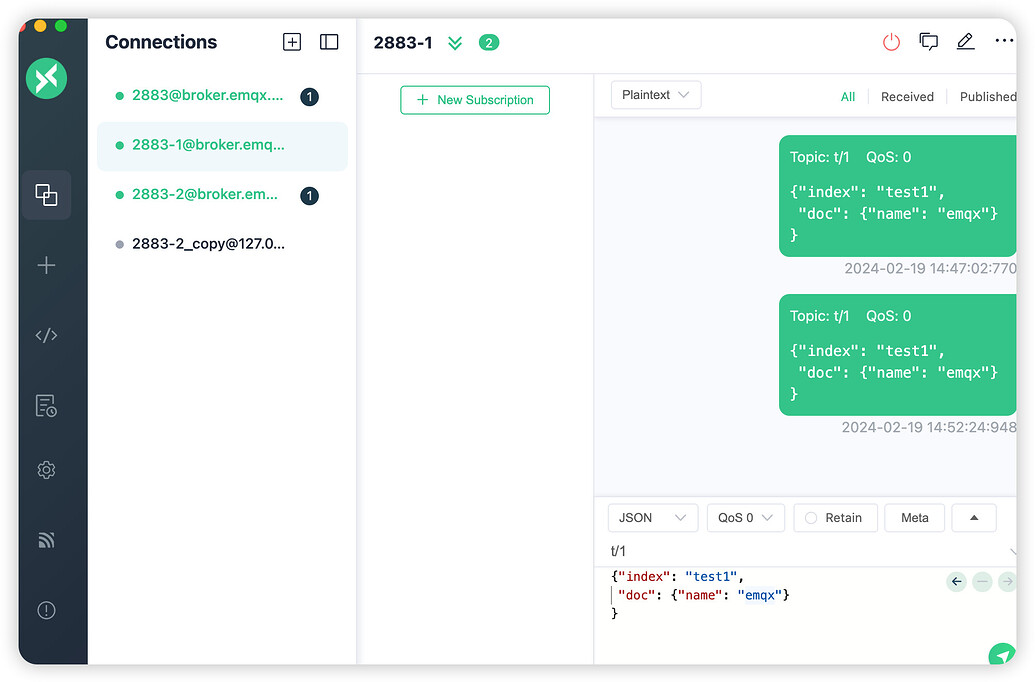Expand connection details with green double chevron
Screen dimensions: 1035x682
455,43
